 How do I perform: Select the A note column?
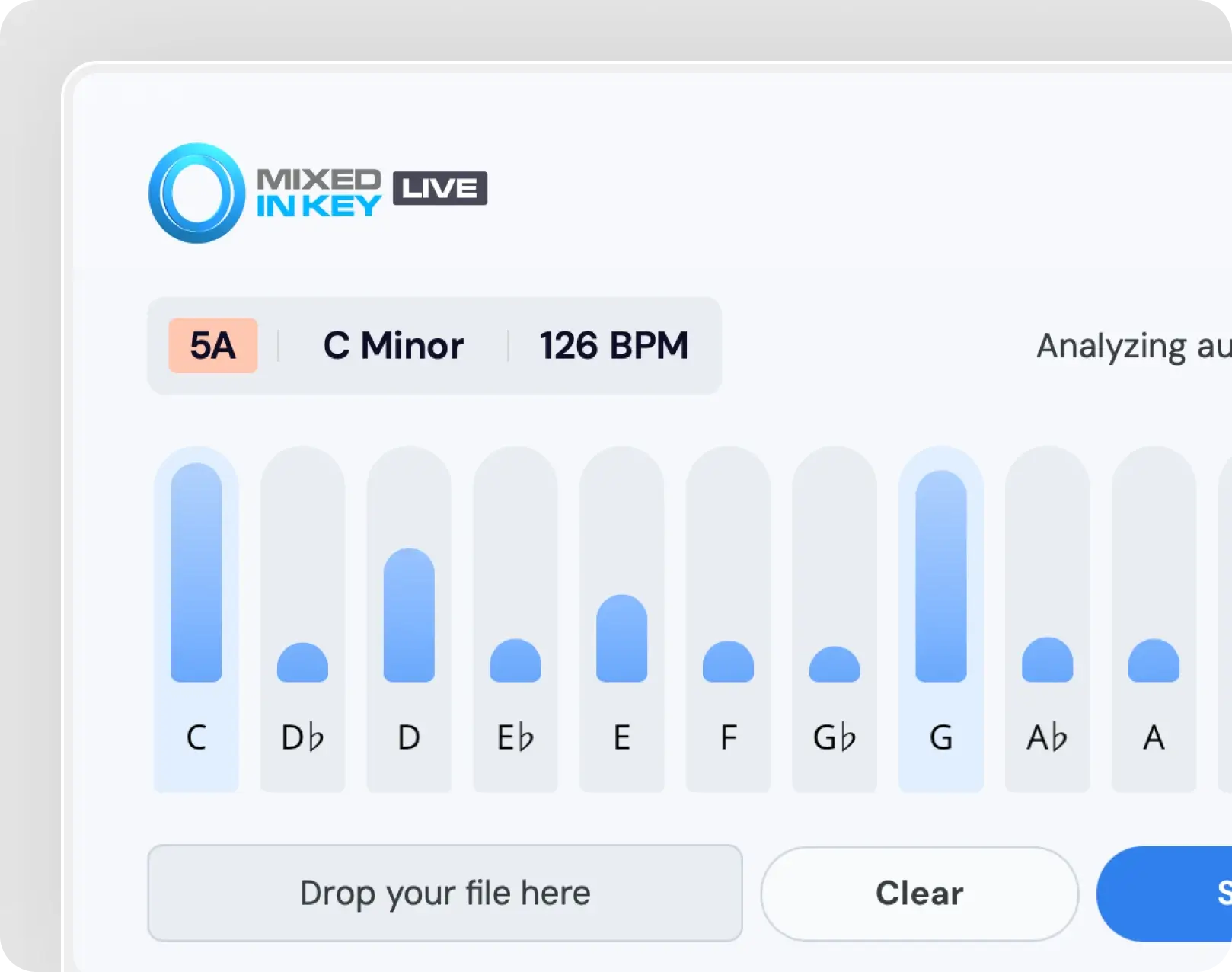point(1154,619)
